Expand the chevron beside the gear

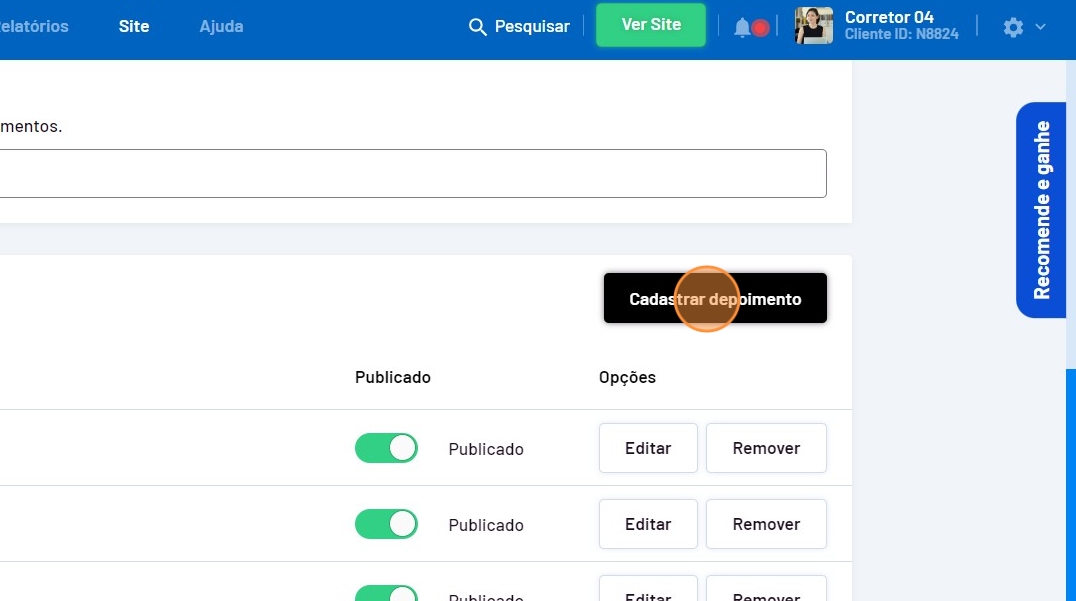tap(1040, 27)
